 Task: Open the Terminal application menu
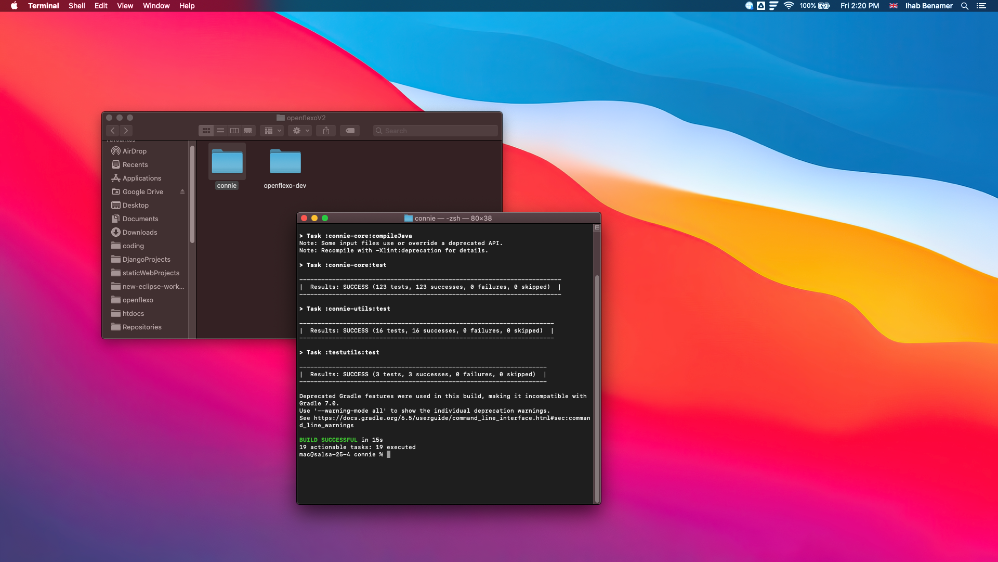tap(43, 6)
